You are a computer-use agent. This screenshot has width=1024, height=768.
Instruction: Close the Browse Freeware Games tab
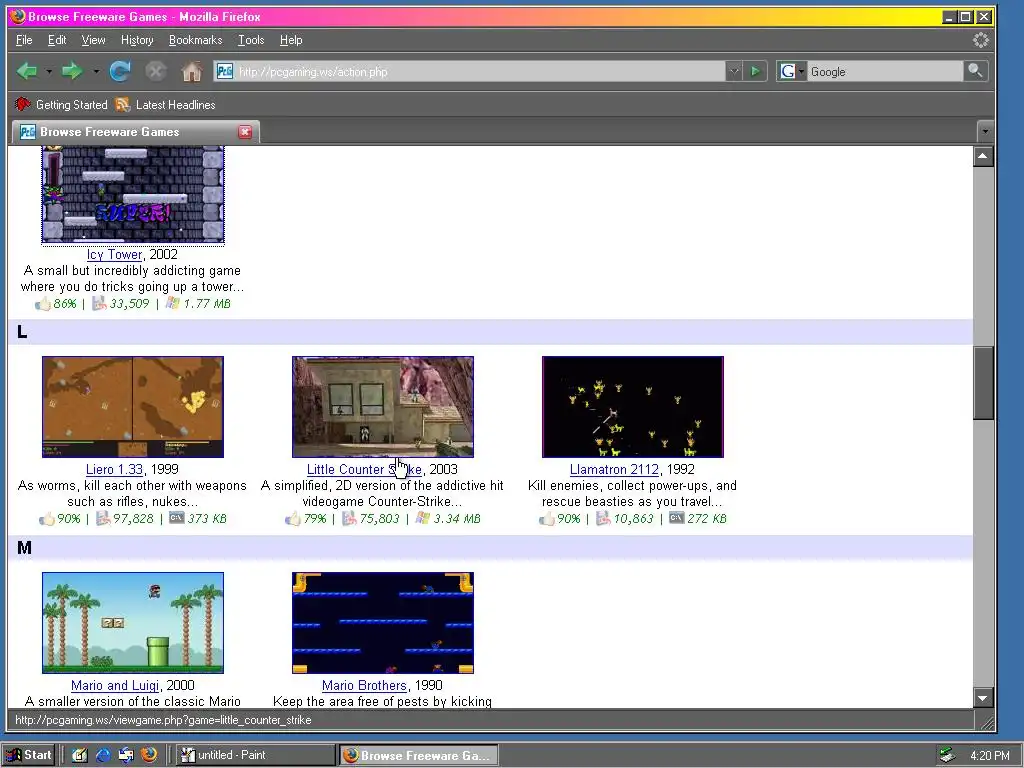[x=245, y=132]
